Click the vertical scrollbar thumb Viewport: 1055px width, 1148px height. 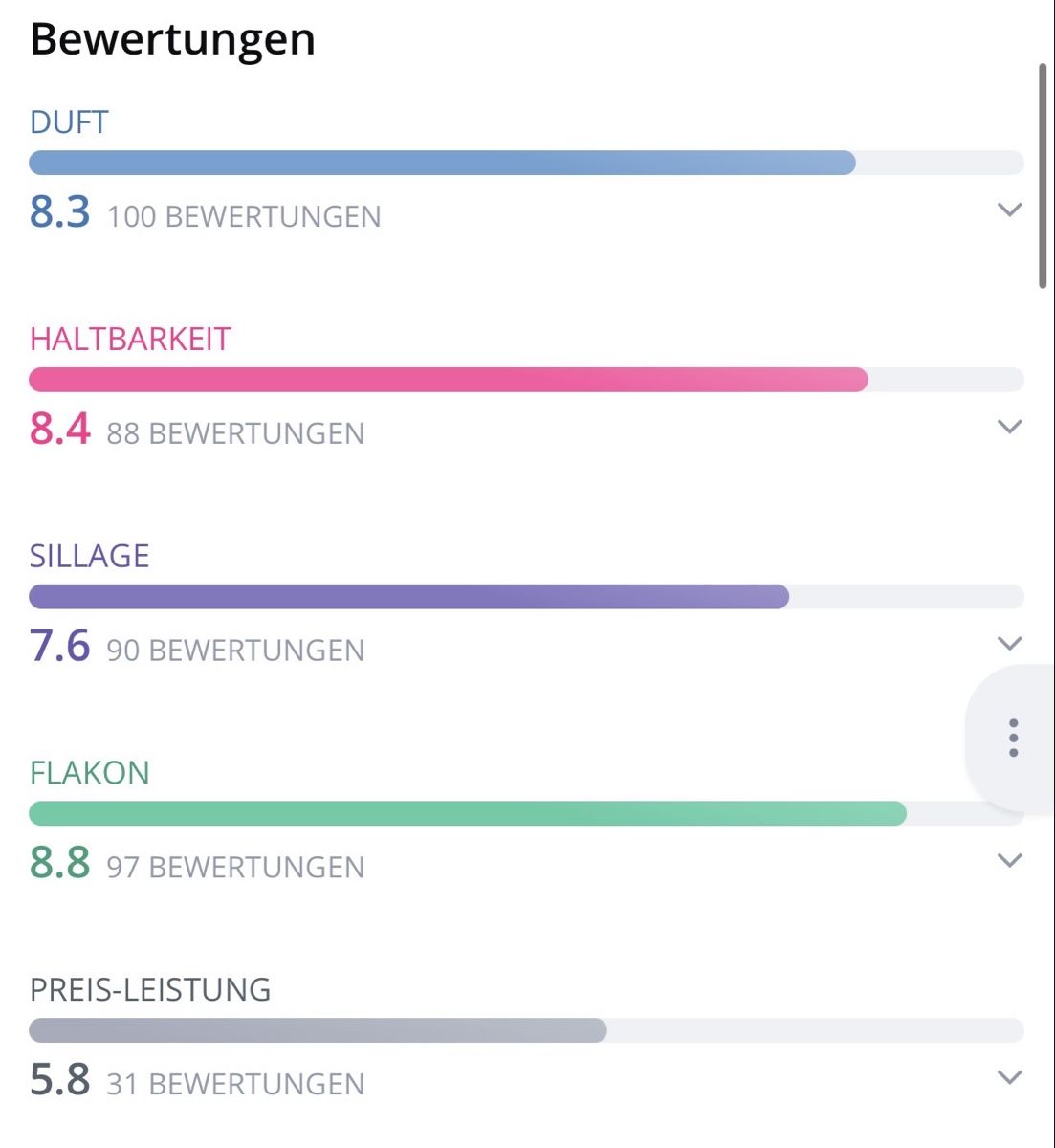click(1043, 175)
